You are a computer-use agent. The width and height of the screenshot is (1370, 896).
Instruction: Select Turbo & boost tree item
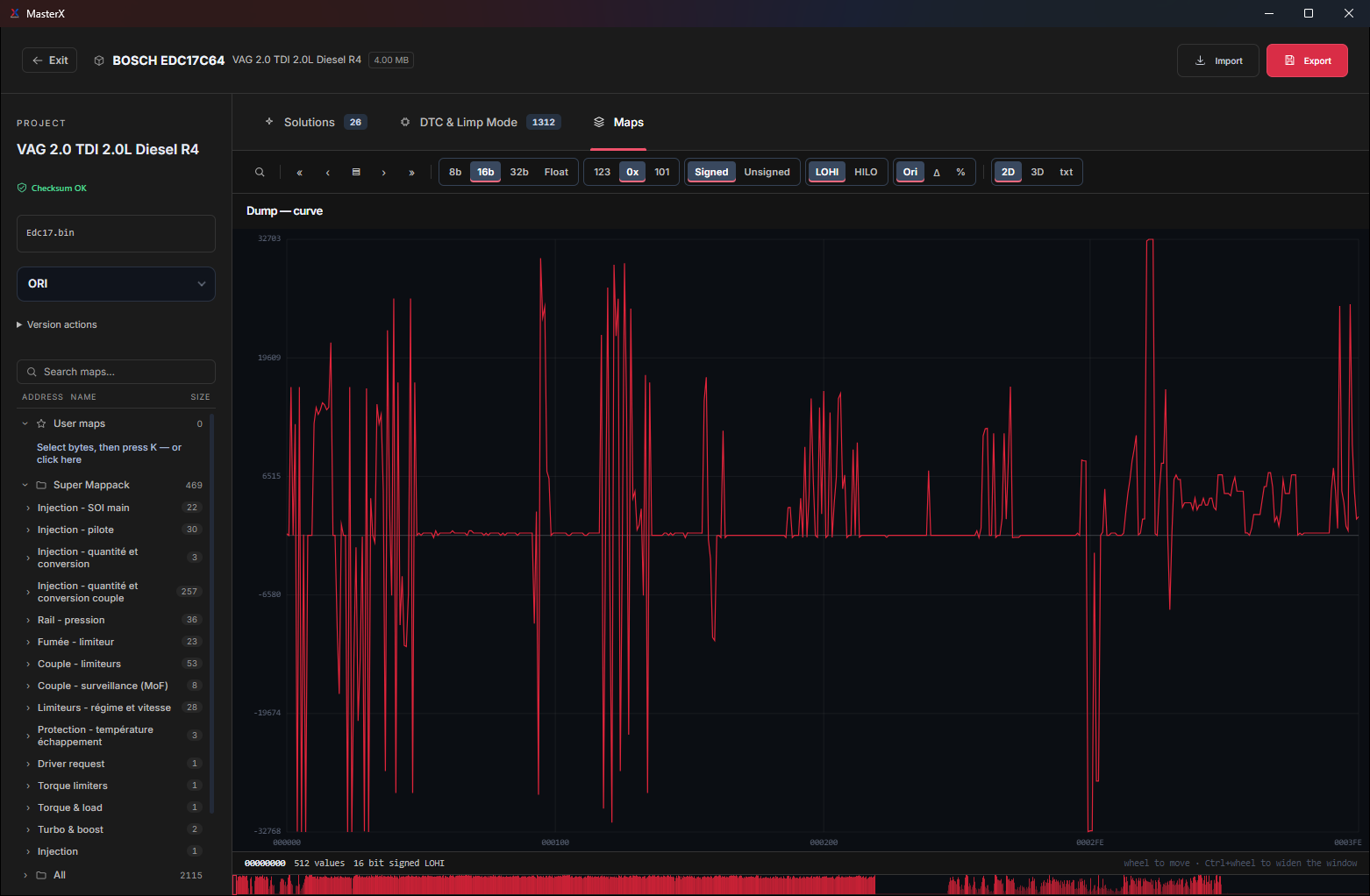click(114, 829)
